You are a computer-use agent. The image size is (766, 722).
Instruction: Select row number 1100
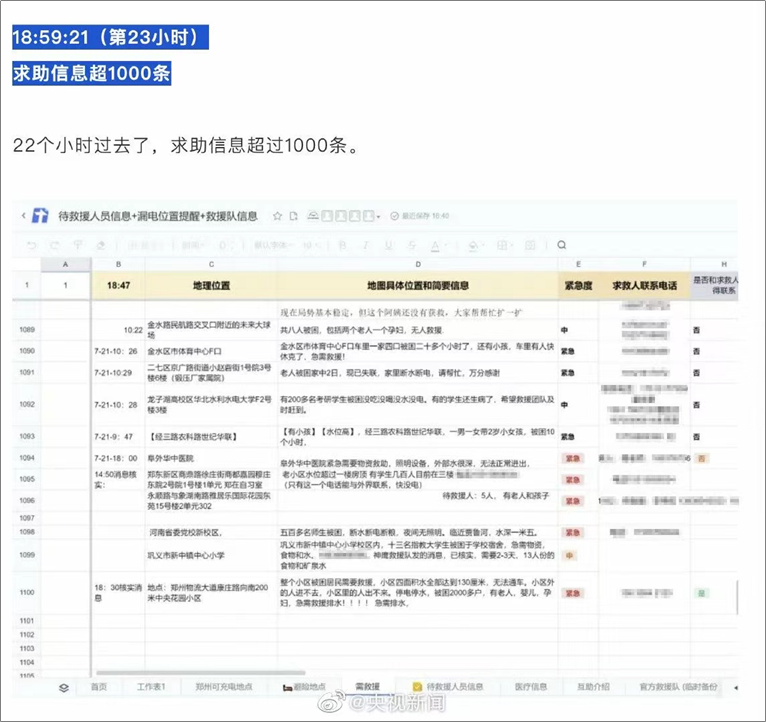(x=27, y=593)
